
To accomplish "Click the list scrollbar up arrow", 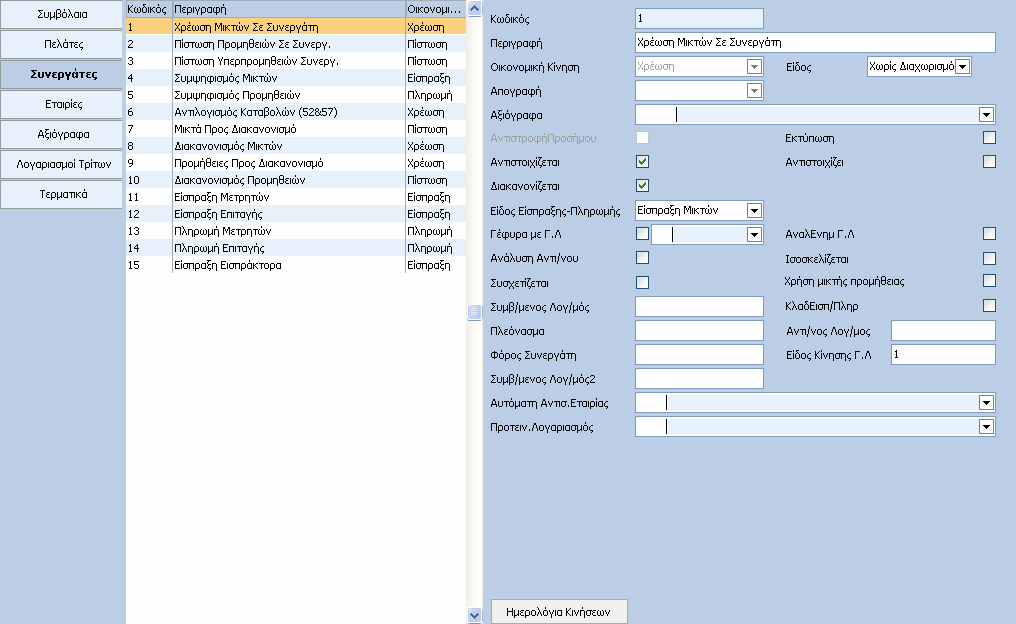I will pos(474,8).
